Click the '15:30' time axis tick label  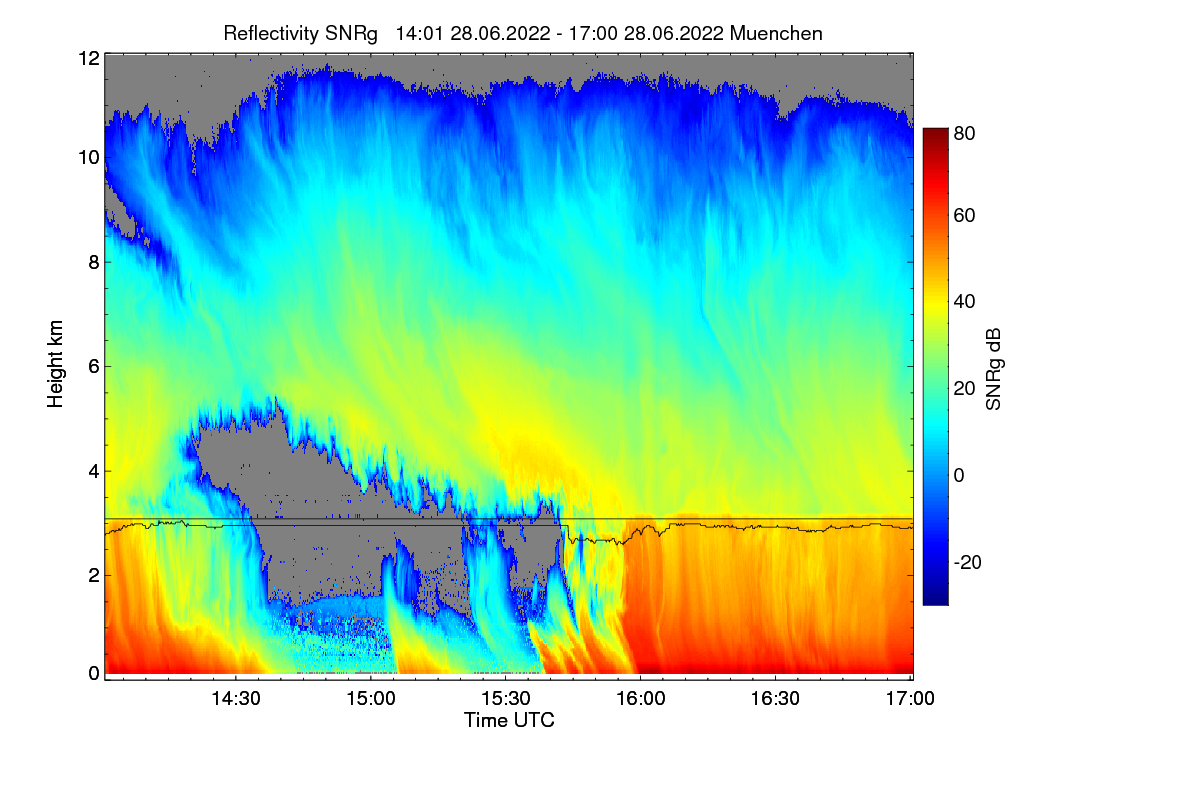505,698
